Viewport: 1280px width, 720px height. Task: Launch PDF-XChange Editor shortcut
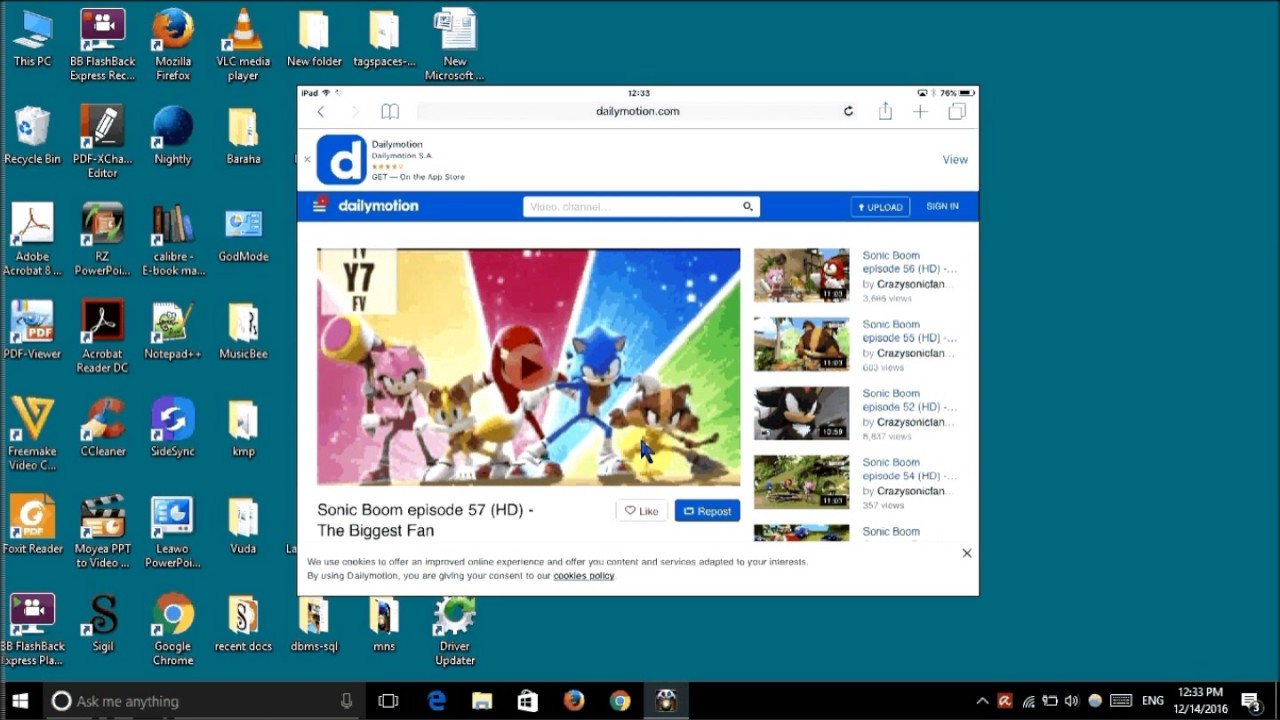(x=102, y=143)
